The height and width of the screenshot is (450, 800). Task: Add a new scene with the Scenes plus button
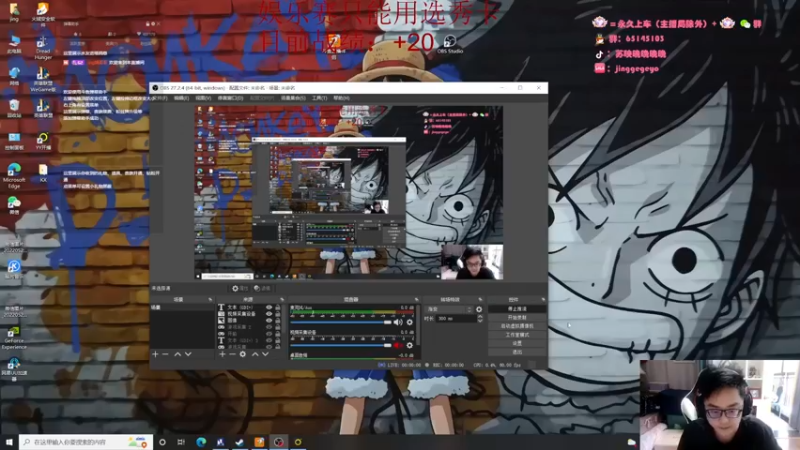click(x=155, y=354)
